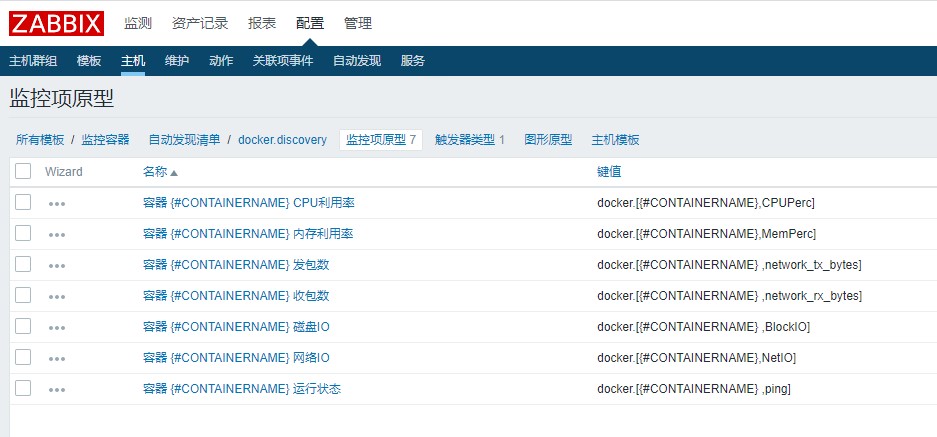This screenshot has height=437, width=937.
Task: Toggle the select-all checkbox in header
Action: [23, 171]
